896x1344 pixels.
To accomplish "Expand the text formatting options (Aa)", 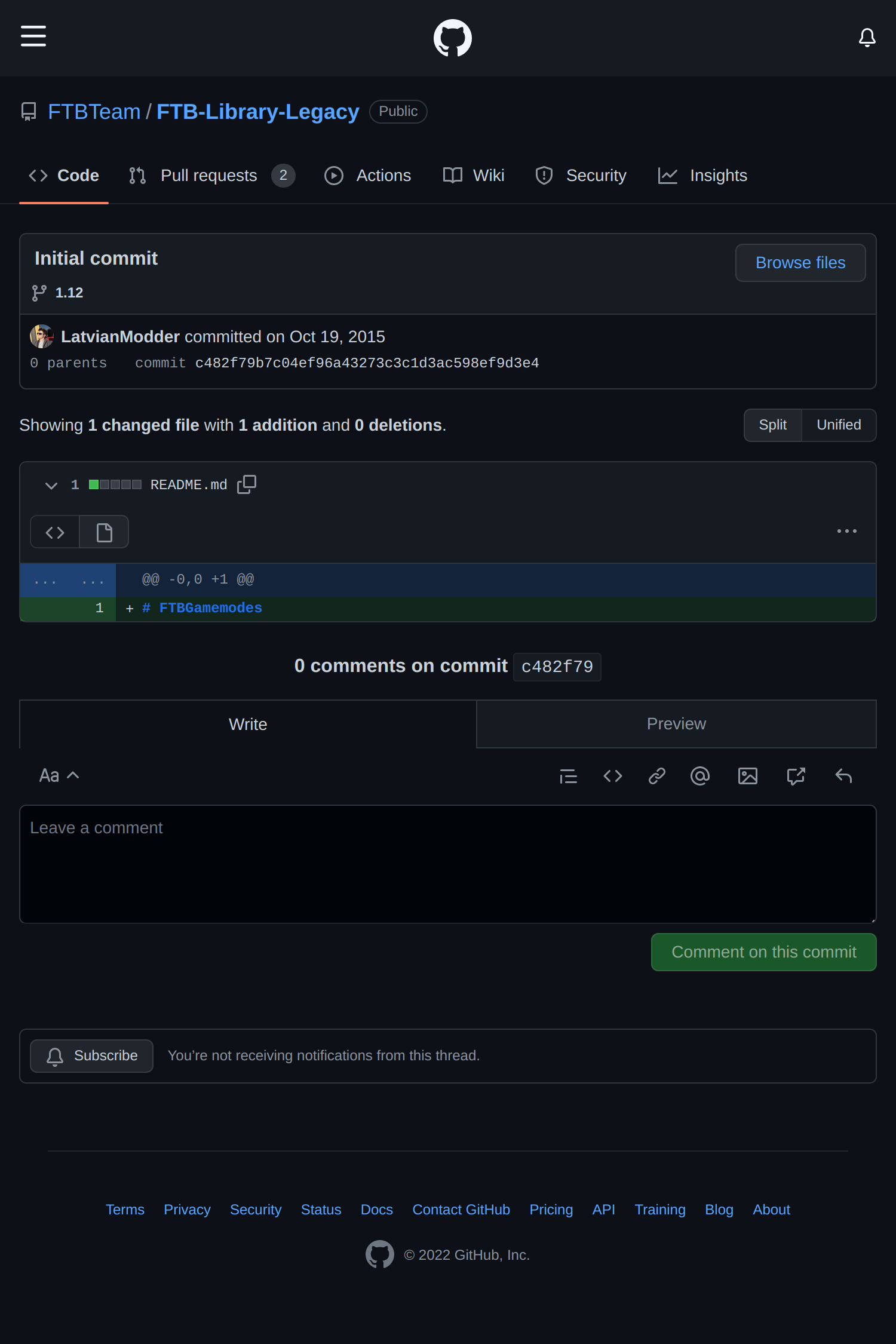I will coord(59,775).
